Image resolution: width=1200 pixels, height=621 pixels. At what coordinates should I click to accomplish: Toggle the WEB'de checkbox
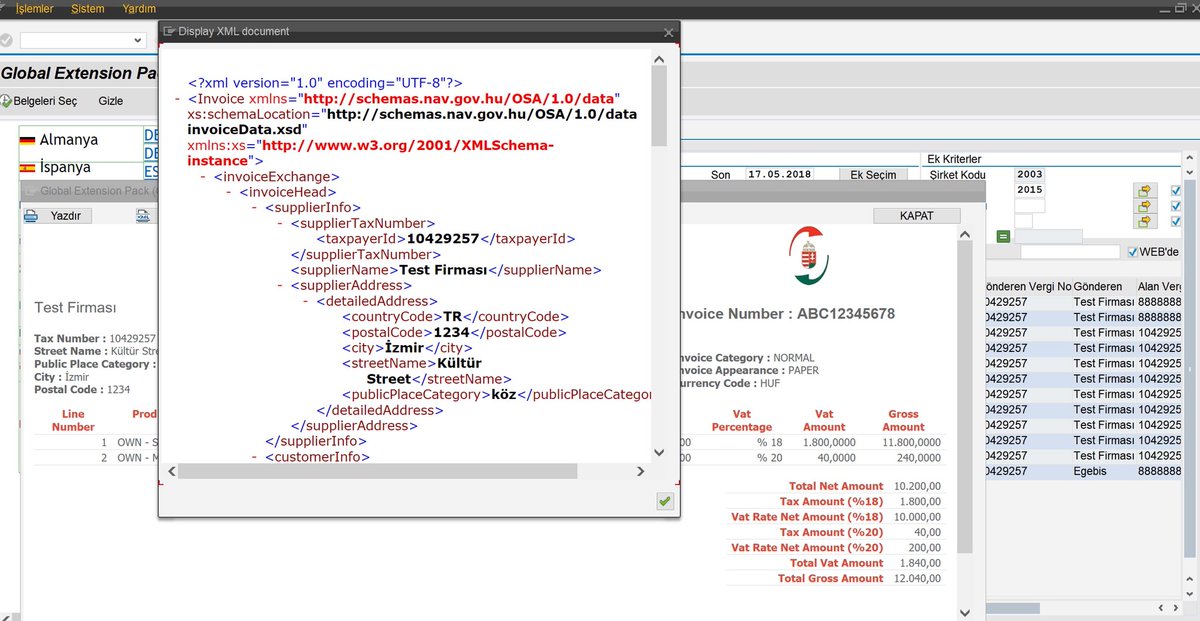pyautogui.click(x=1132, y=252)
